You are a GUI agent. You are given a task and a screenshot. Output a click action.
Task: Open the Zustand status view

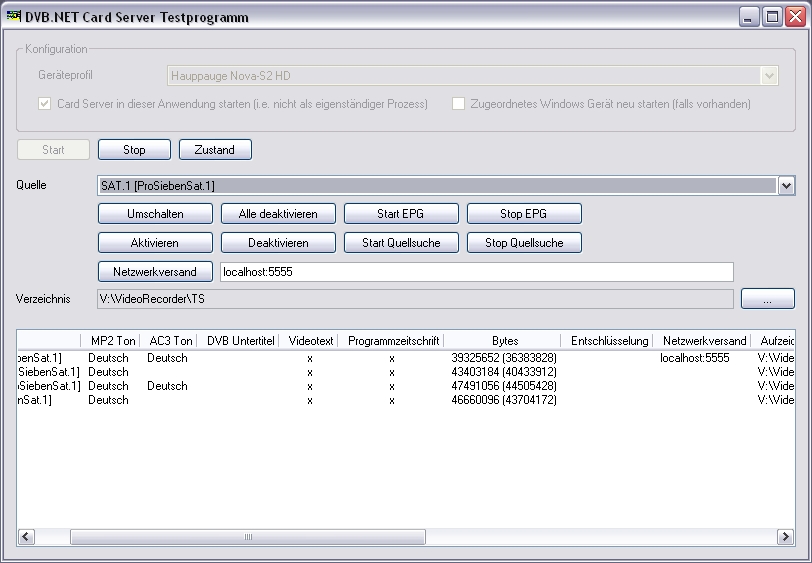pyautogui.click(x=215, y=150)
